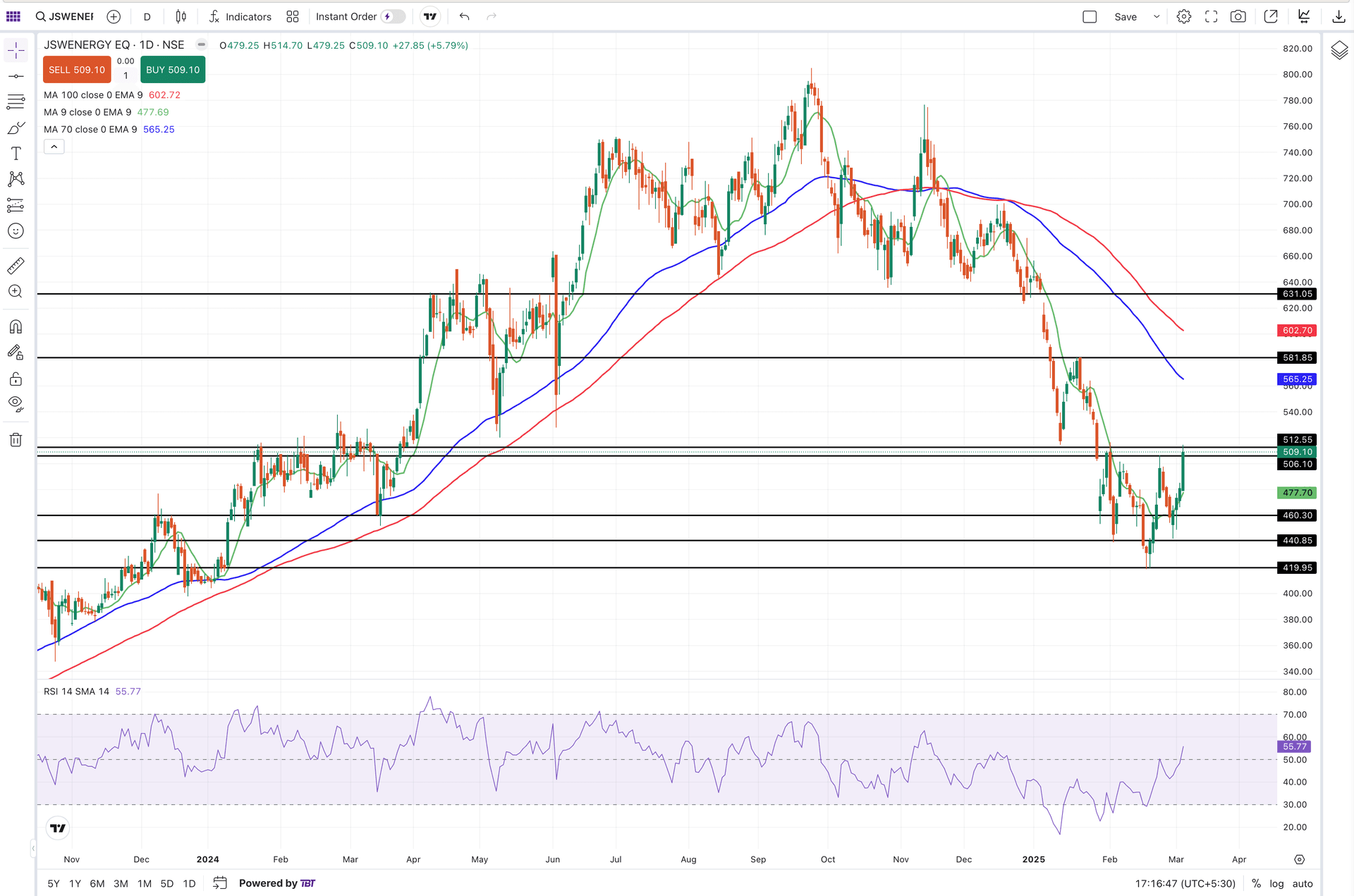Open the D interval dropdown
The width and height of the screenshot is (1354, 896).
[x=147, y=16]
